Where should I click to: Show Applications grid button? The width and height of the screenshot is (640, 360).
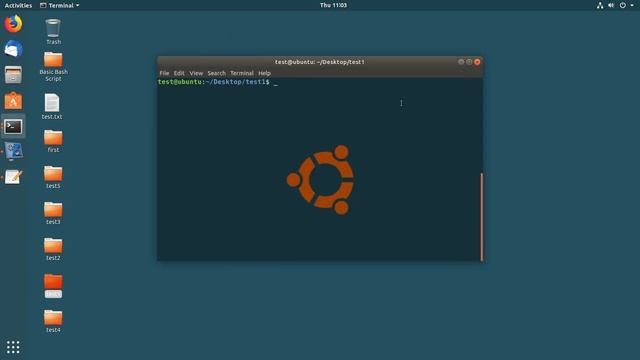pos(13,347)
